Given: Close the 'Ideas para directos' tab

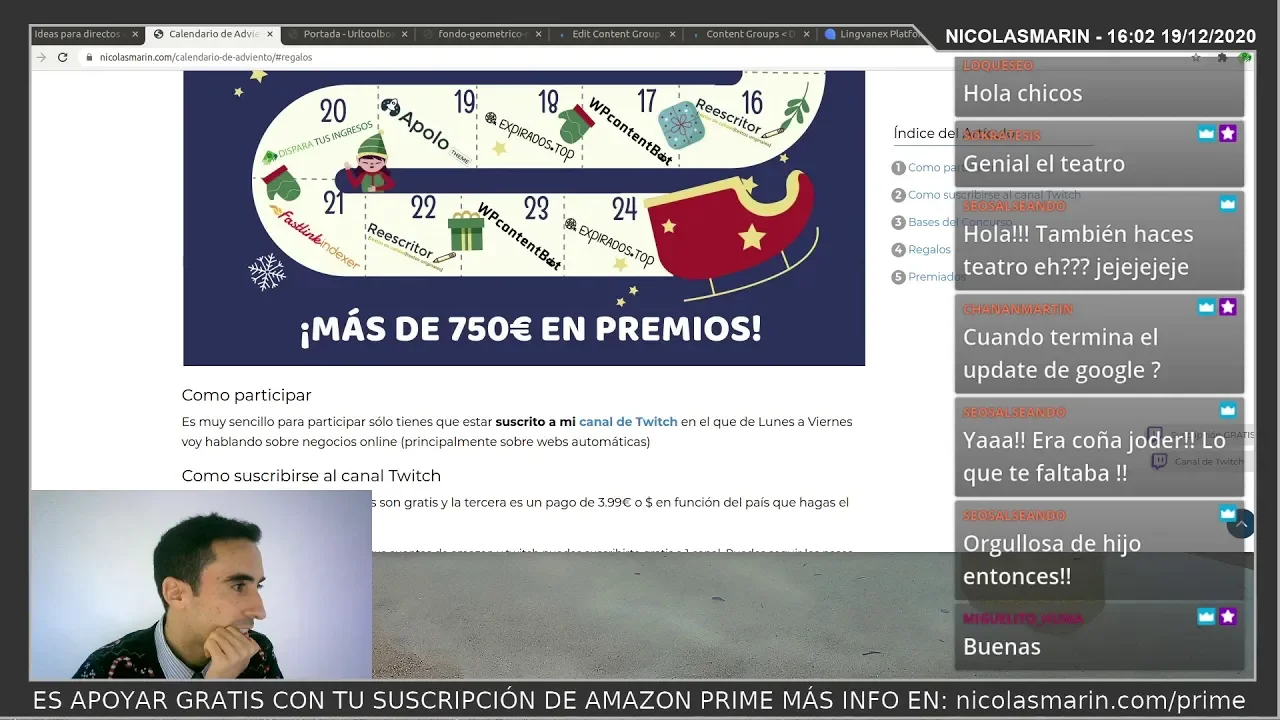Looking at the screenshot, I should pyautogui.click(x=135, y=34).
